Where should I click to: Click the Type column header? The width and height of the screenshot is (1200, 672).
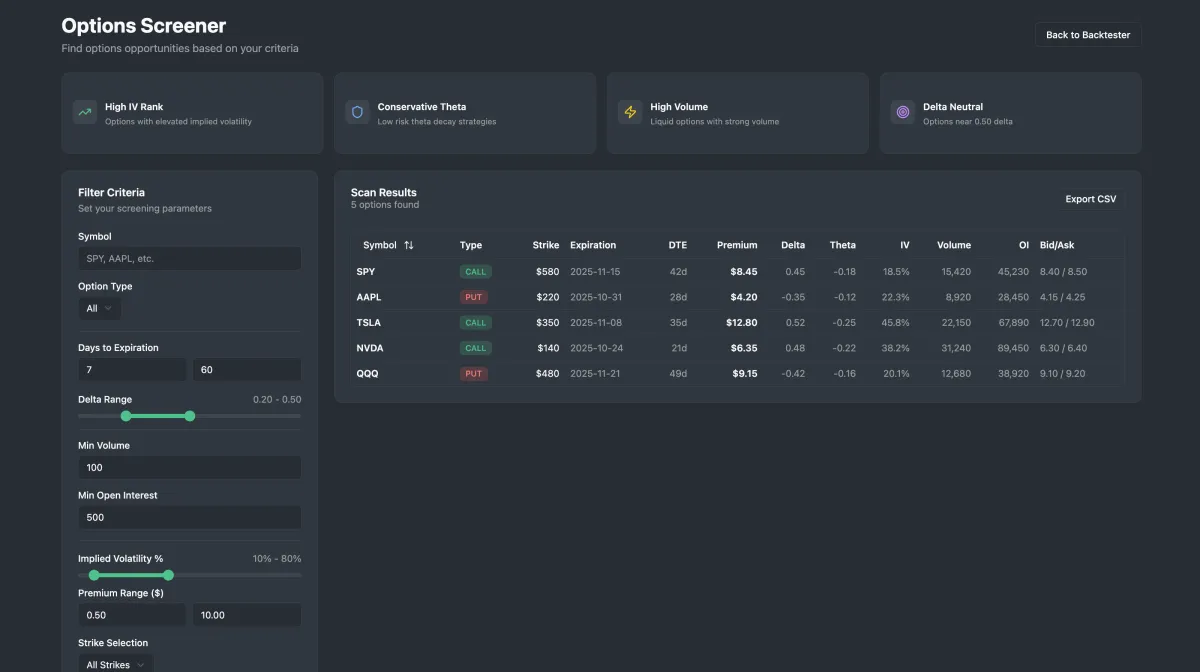point(471,245)
